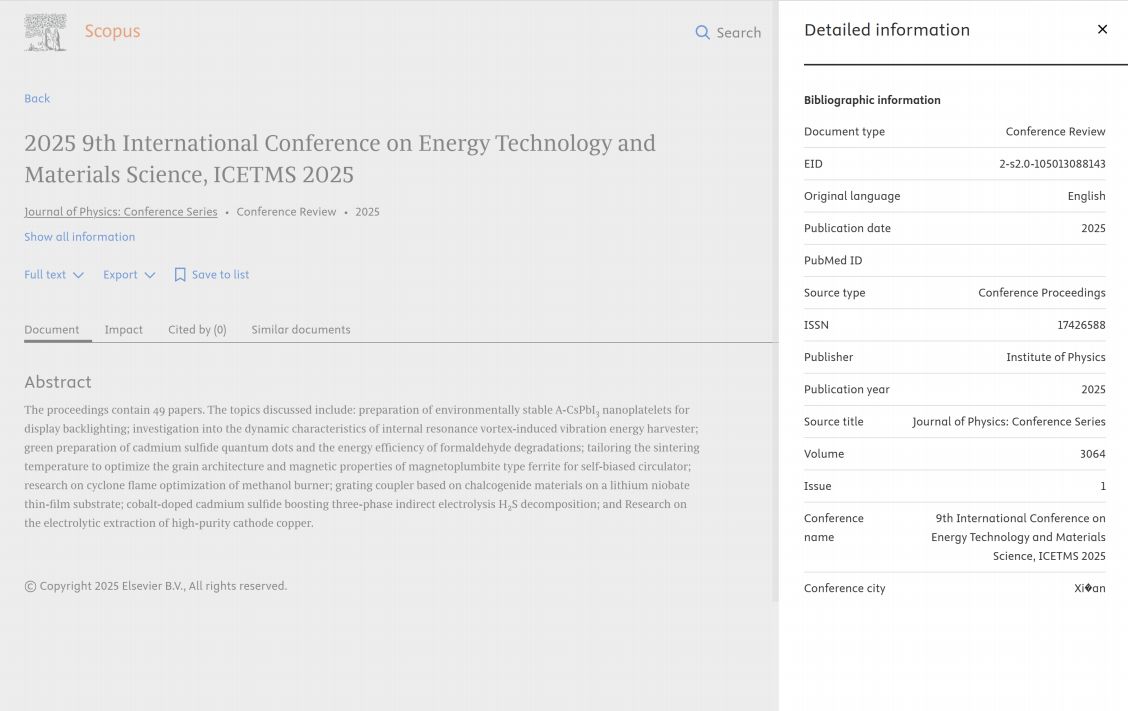Go back using the Back link
The width and height of the screenshot is (1128, 711).
(37, 98)
